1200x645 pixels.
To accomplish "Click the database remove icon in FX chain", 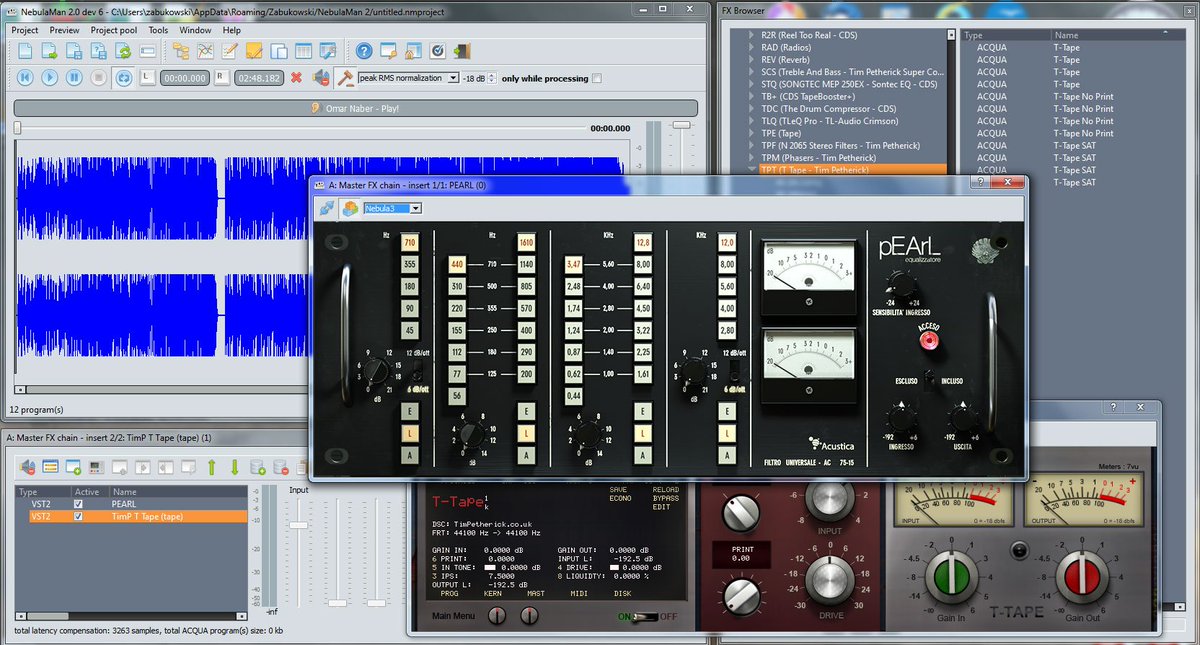I will (281, 467).
